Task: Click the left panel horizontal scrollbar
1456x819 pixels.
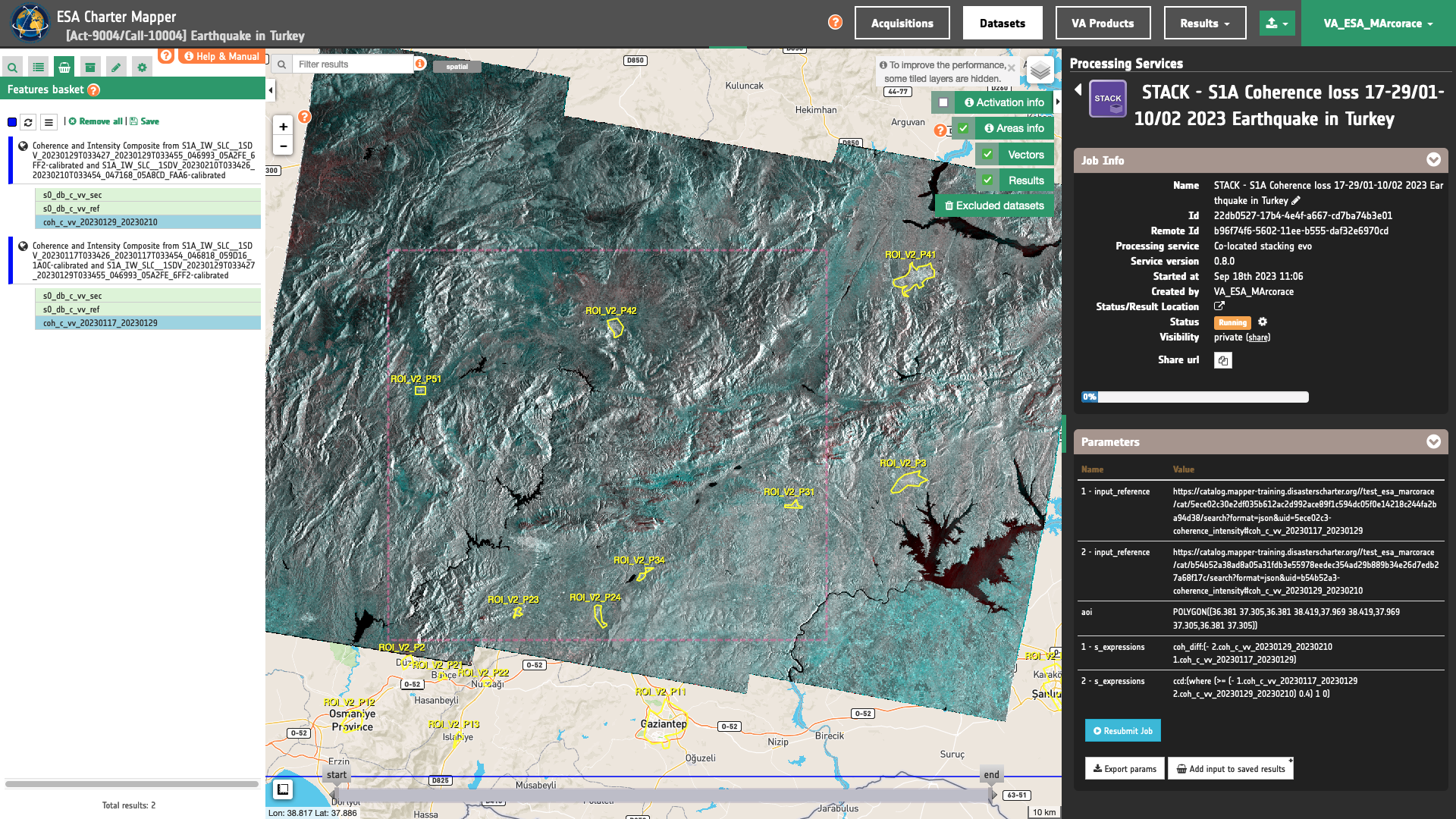Action: (x=132, y=784)
